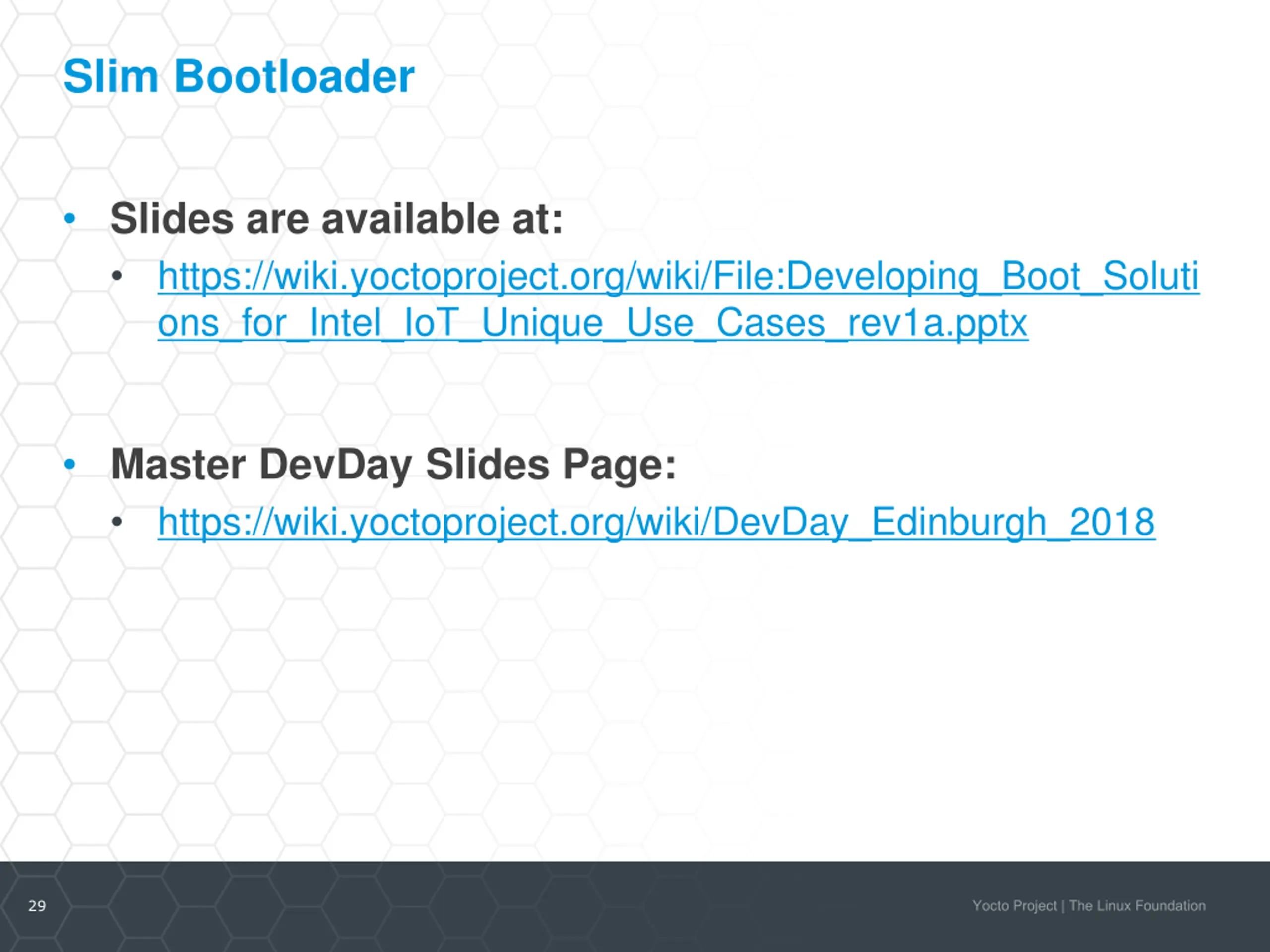
Task: Select the 'Slim Bootloader' slide title
Action: tap(239, 76)
